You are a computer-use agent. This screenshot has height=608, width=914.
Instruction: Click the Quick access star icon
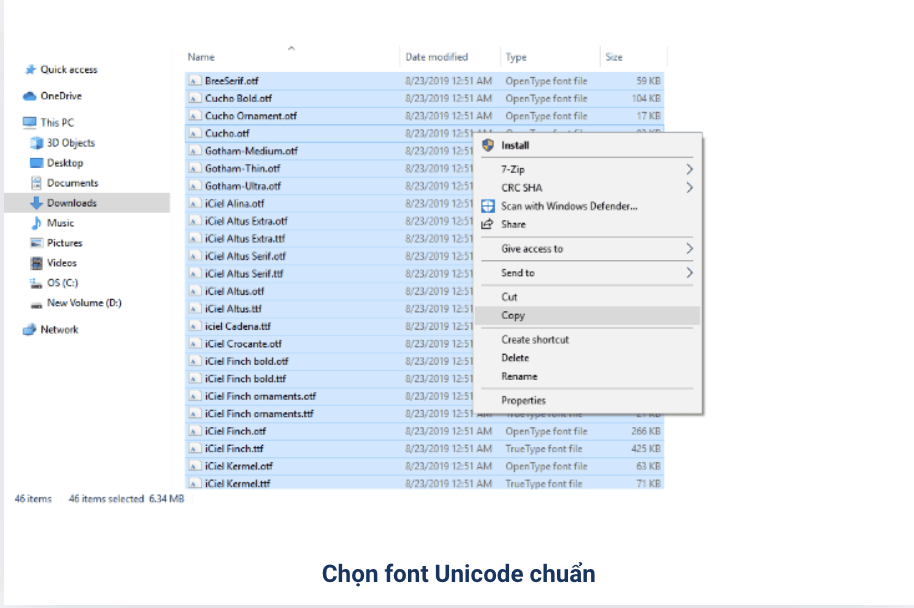point(31,70)
